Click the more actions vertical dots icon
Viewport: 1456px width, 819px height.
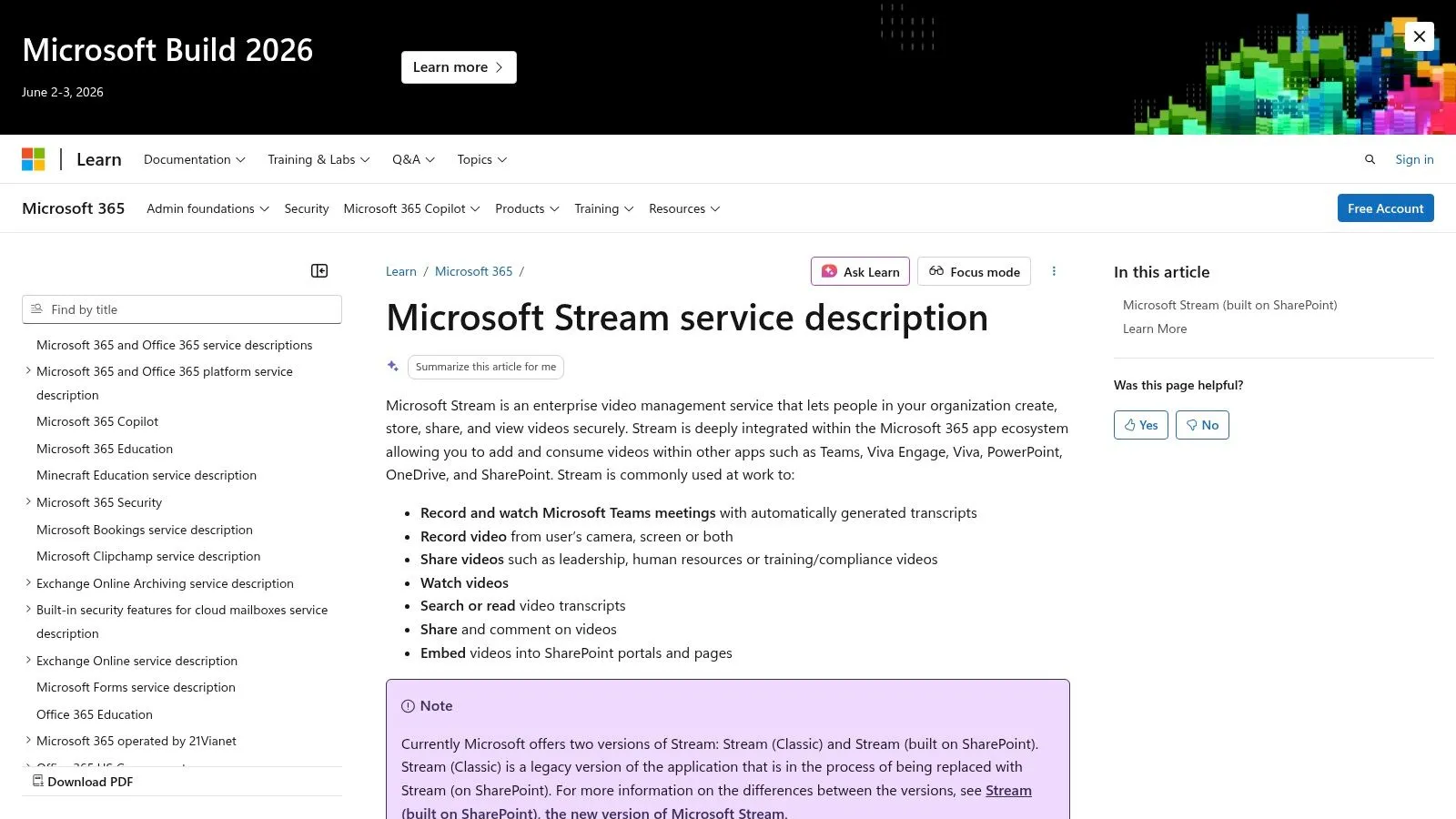click(x=1054, y=271)
